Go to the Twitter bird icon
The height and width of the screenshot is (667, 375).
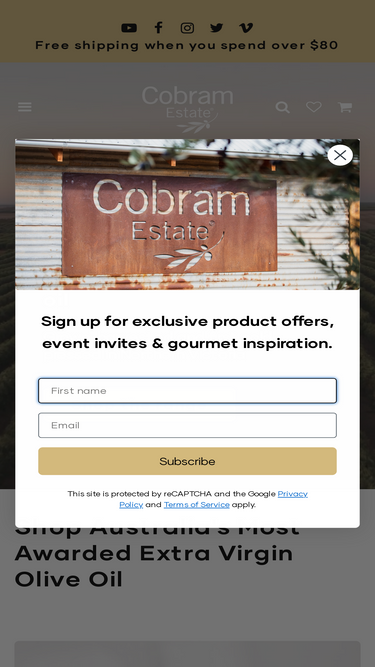pyautogui.click(x=216, y=28)
